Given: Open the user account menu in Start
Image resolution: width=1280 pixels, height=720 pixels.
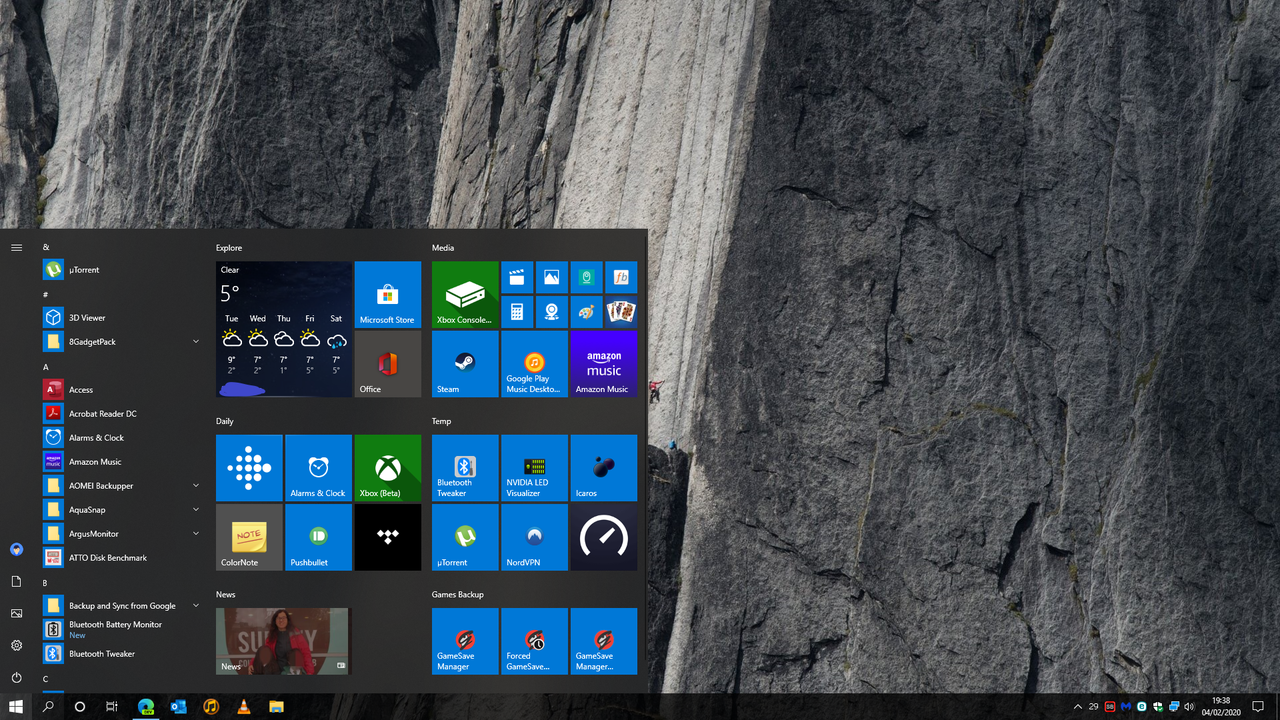Looking at the screenshot, I should click(x=16, y=549).
